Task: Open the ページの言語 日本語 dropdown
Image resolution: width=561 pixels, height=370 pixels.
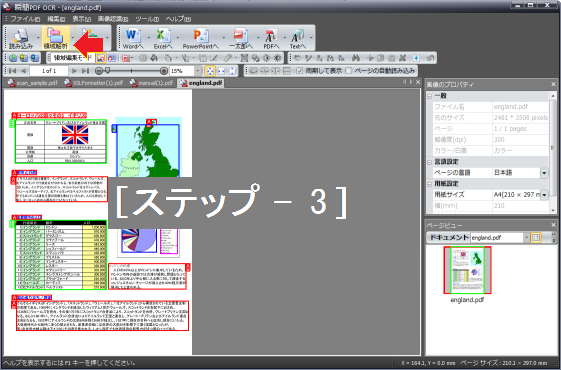Action: coord(544,173)
